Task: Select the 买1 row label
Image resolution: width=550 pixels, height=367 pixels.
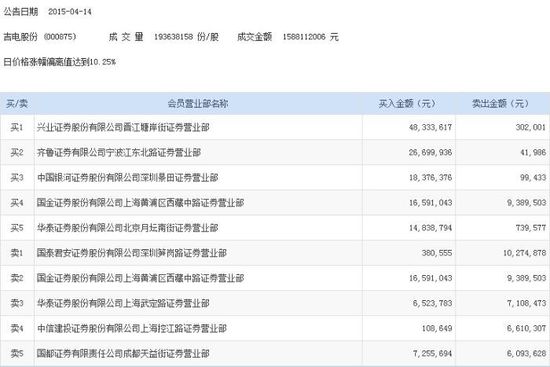Action: point(17,127)
